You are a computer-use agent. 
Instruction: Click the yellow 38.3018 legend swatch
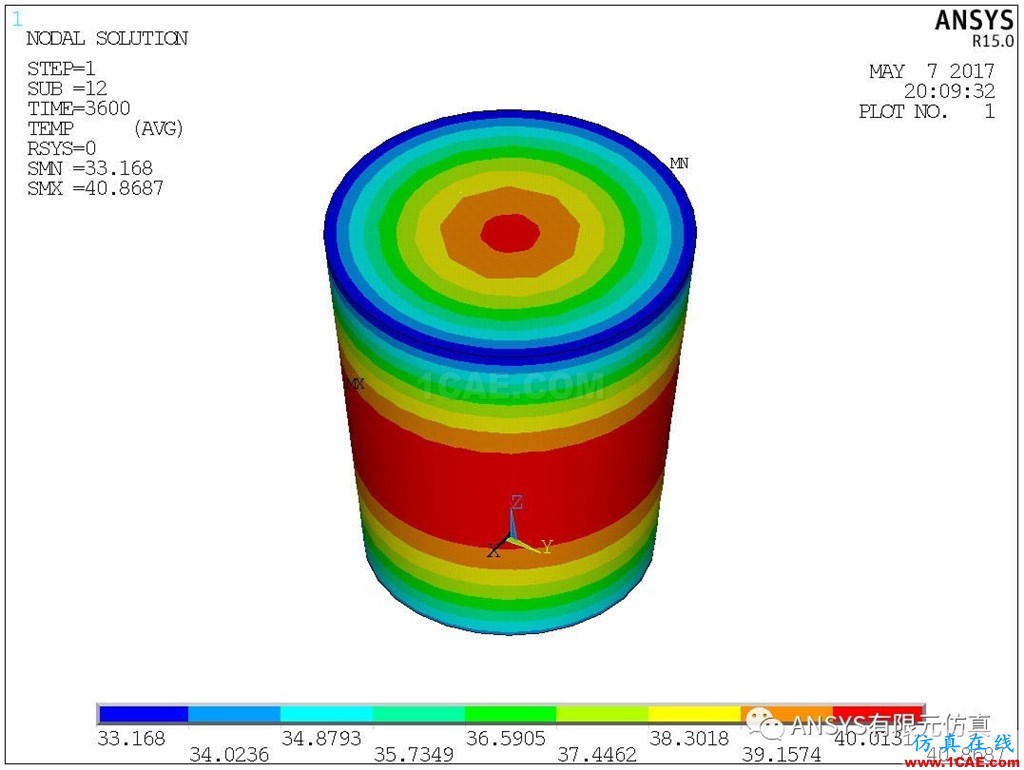[x=694, y=713]
